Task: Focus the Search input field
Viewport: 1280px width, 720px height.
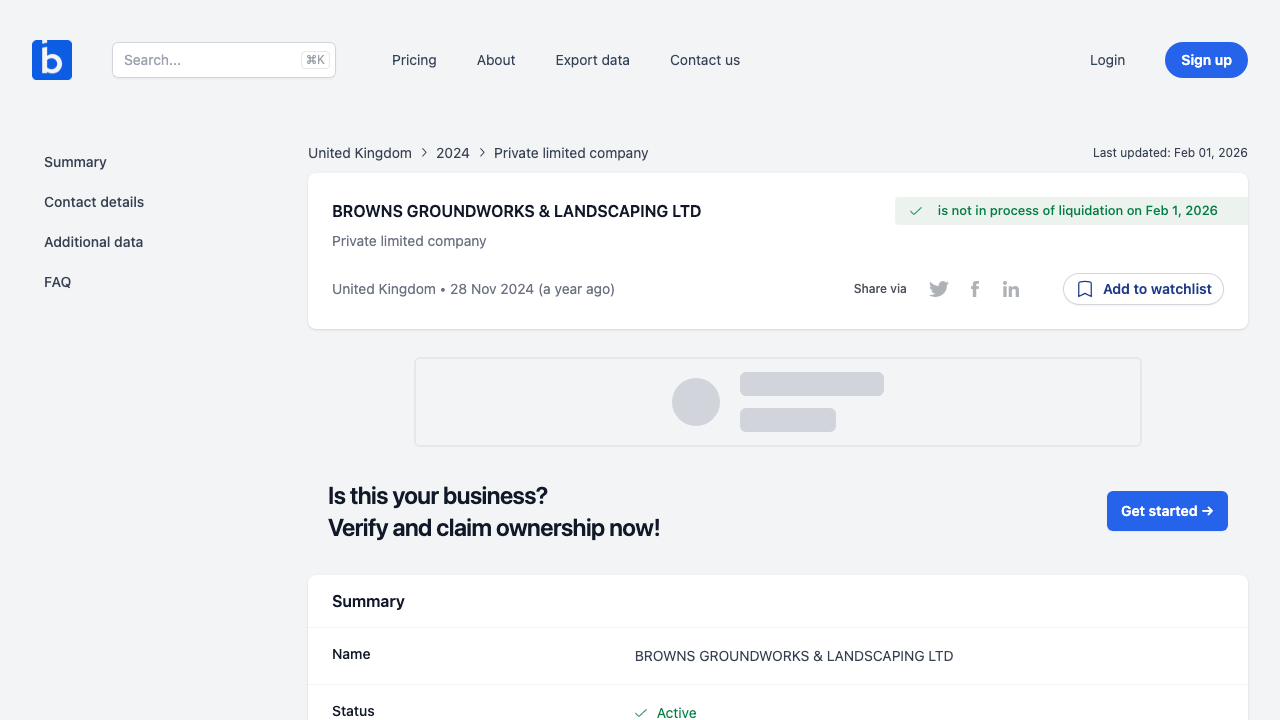Action: pyautogui.click(x=210, y=60)
